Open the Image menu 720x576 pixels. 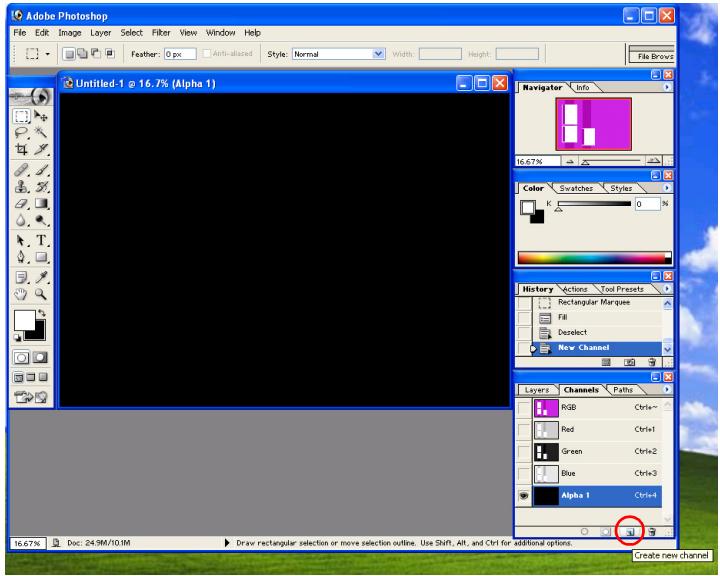point(70,33)
